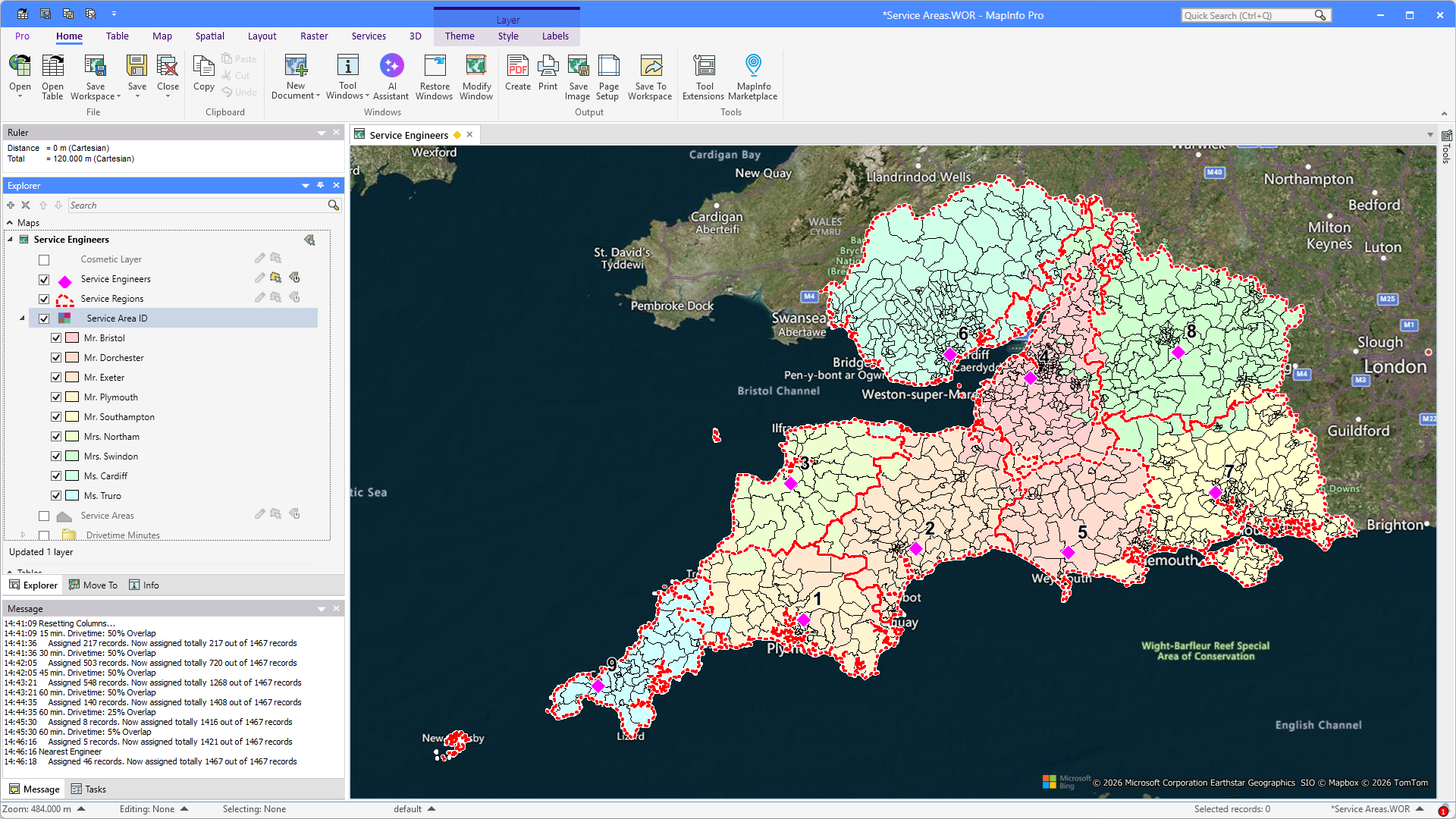
Task: Switch to the Table ribbon tab
Action: (x=118, y=36)
